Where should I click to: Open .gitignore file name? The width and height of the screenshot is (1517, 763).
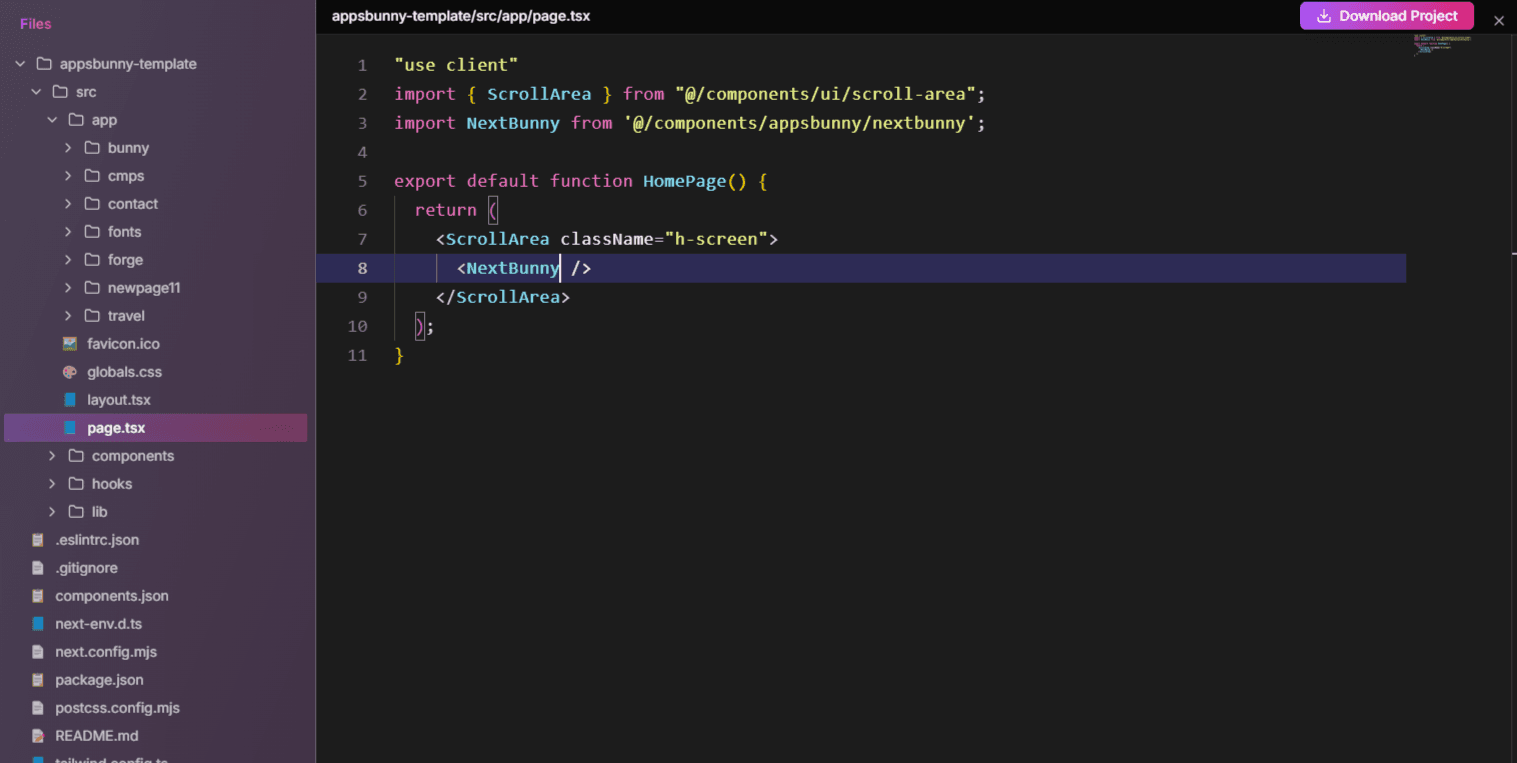pyautogui.click(x=86, y=568)
